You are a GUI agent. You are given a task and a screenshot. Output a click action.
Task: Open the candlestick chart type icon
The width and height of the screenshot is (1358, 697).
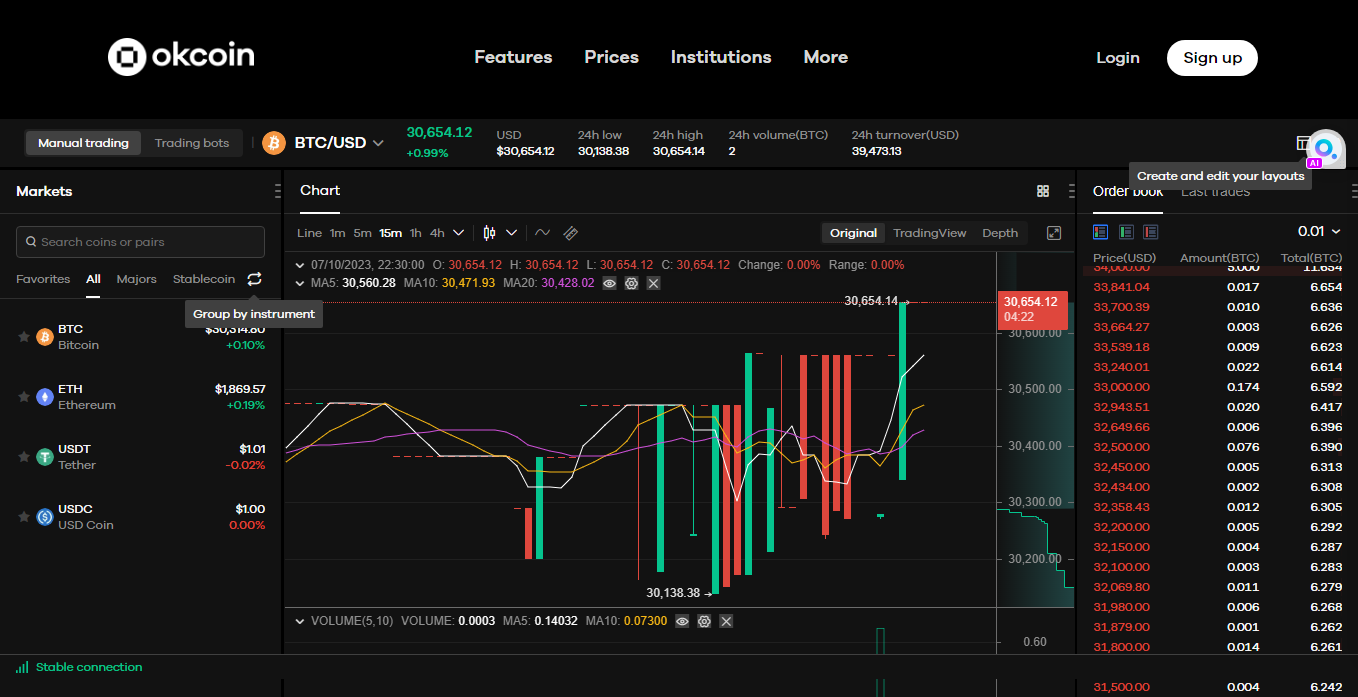[489, 233]
